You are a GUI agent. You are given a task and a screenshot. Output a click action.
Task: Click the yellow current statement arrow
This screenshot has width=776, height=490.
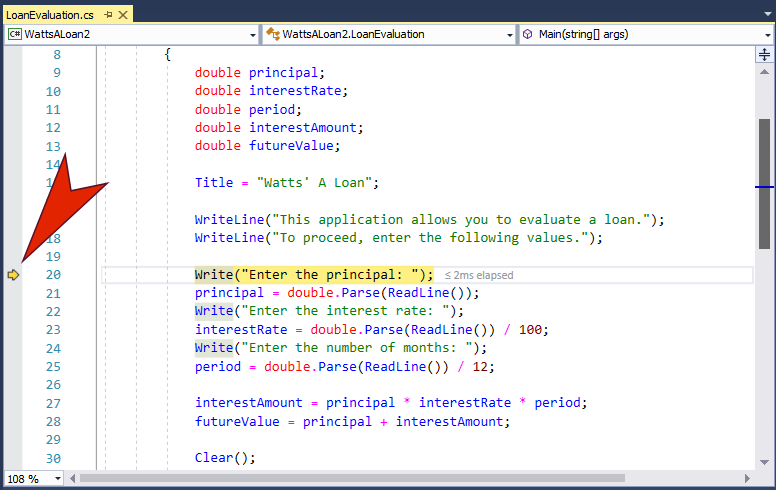[13, 275]
